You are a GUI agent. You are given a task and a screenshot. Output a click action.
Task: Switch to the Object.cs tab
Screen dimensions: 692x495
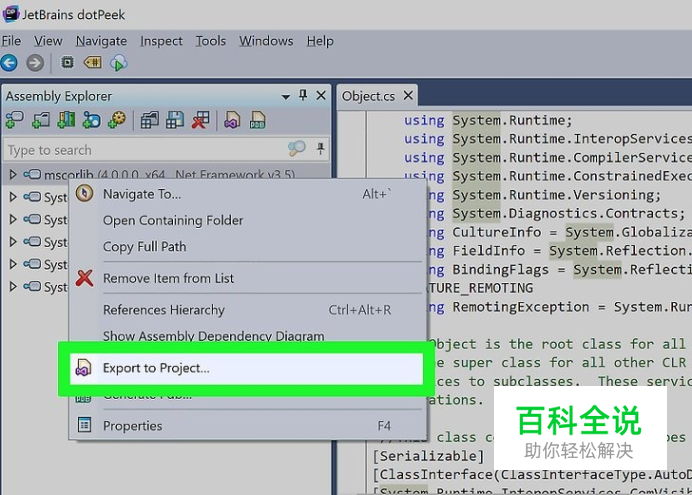point(368,96)
